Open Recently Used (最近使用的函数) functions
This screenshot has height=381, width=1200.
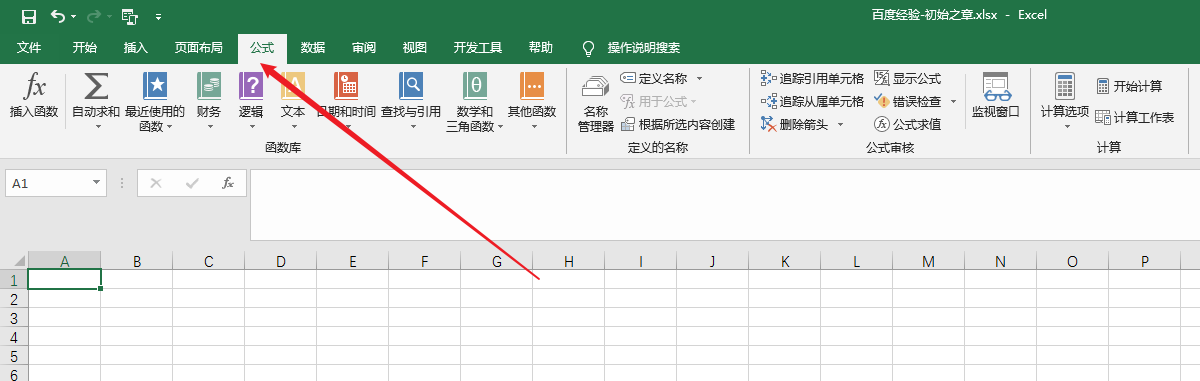tap(154, 102)
